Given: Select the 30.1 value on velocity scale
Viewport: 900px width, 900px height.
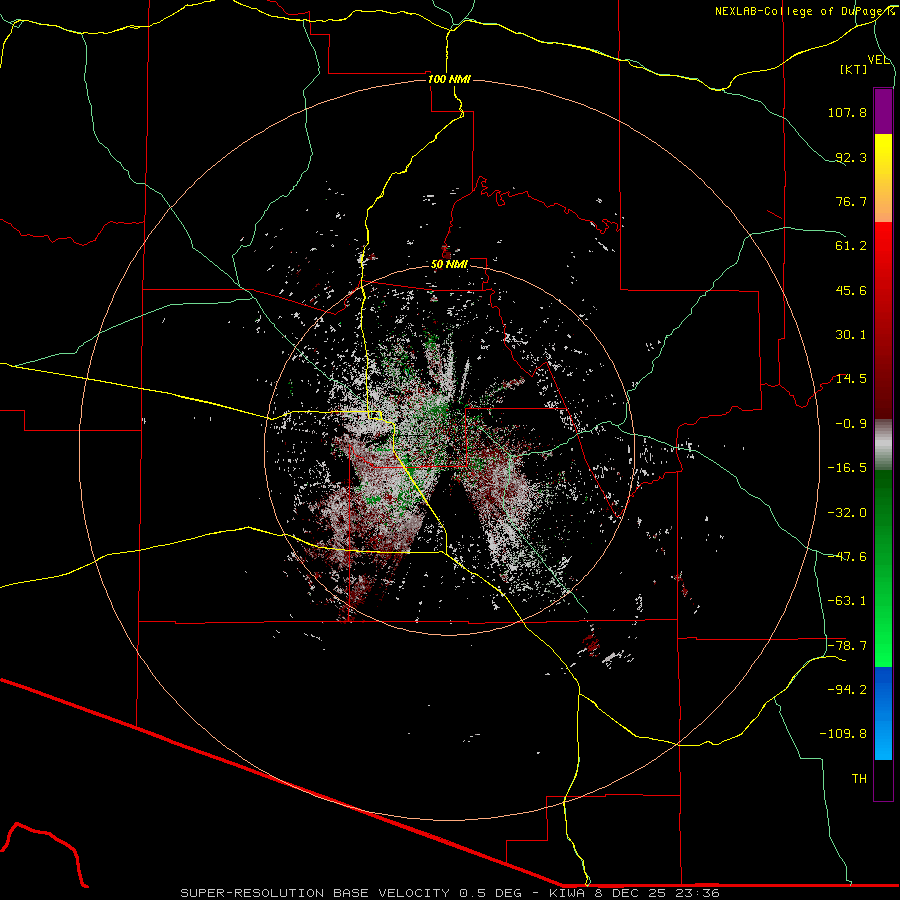Looking at the screenshot, I should pyautogui.click(x=851, y=335).
